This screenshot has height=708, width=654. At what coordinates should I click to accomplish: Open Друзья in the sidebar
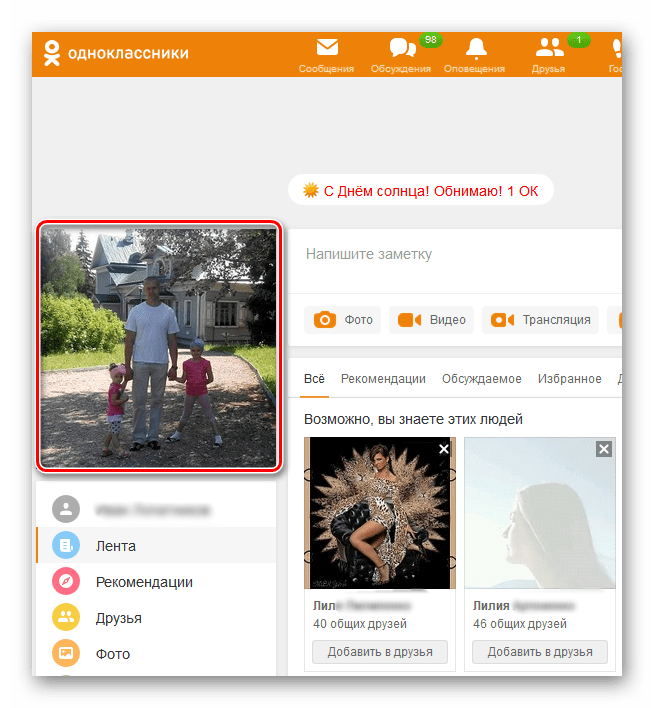[156, 617]
